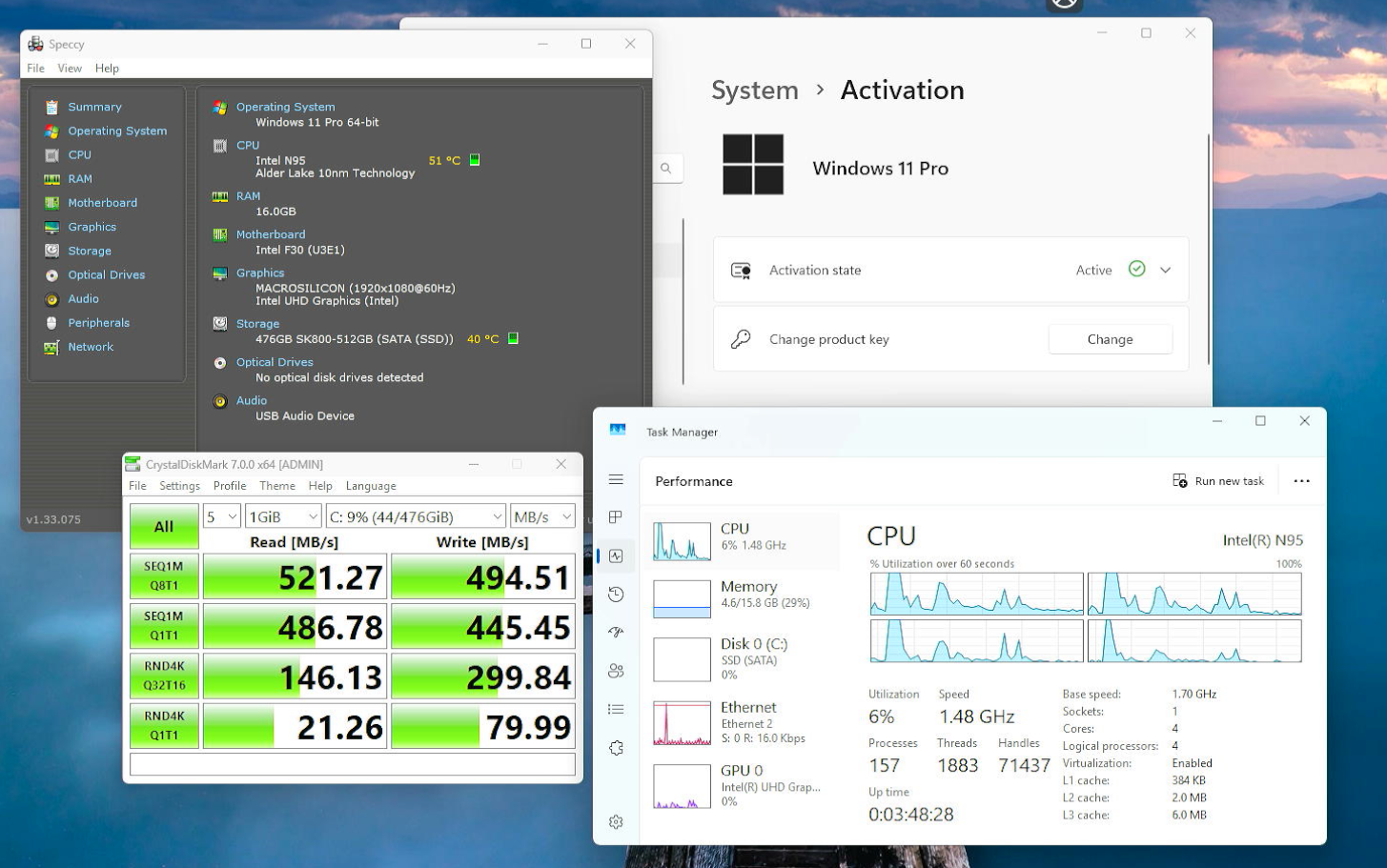Click the Peripherals mouse icon in Speccy sidebar
This screenshot has height=868, width=1387.
click(51, 323)
